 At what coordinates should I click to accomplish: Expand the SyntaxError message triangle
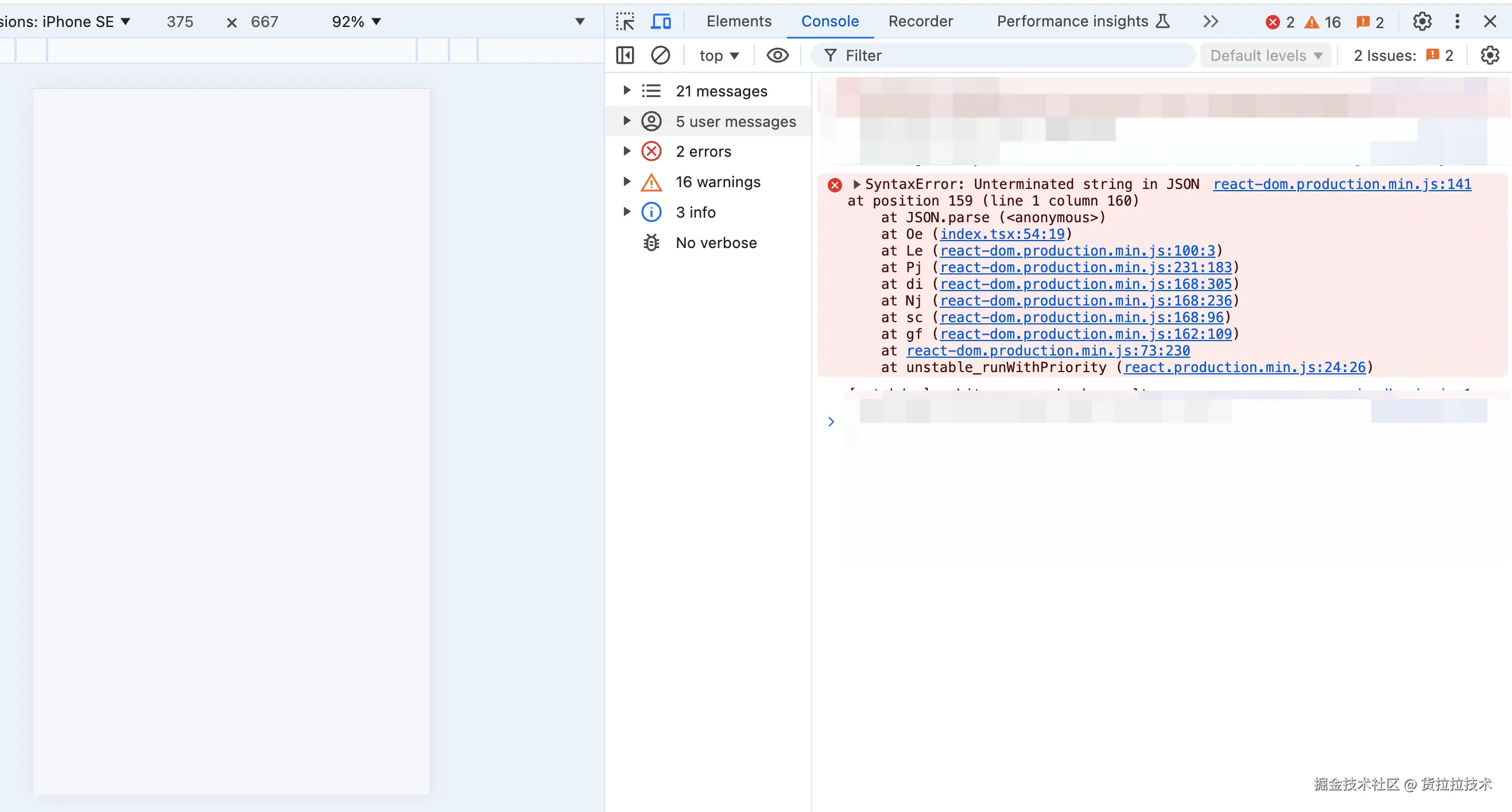[856, 184]
